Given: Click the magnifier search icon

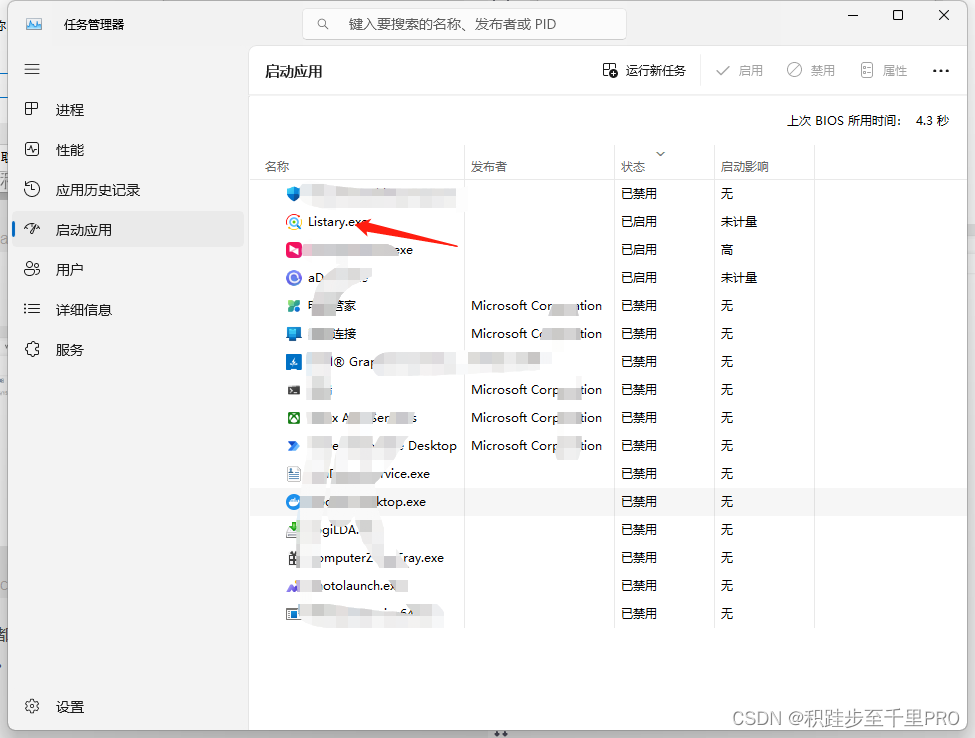Looking at the screenshot, I should [x=322, y=24].
